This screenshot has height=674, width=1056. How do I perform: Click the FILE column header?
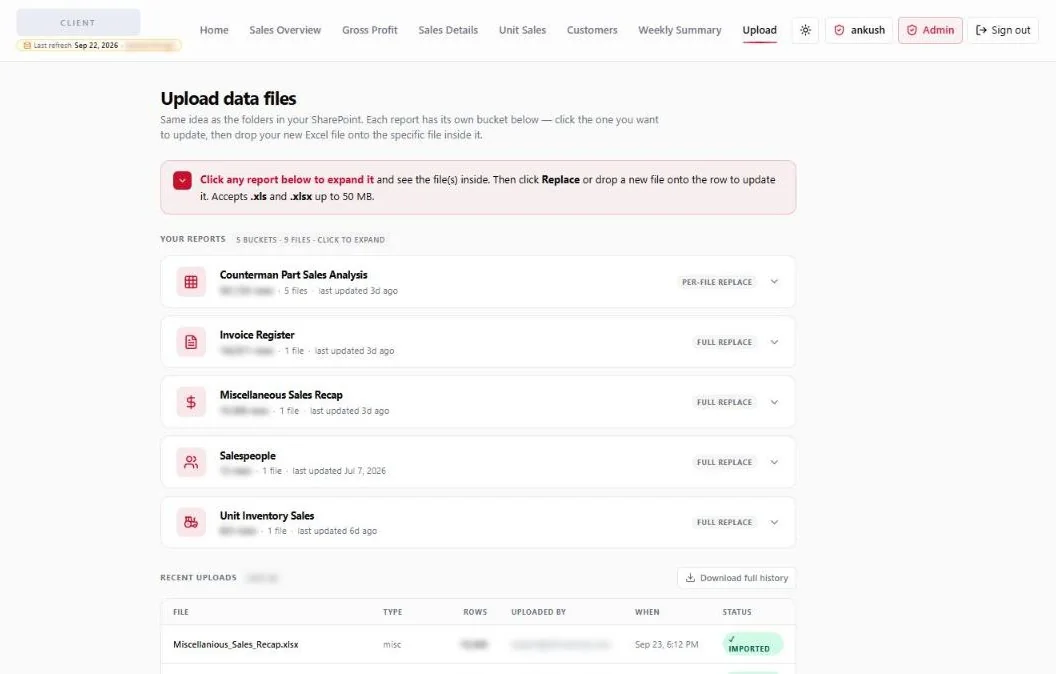[180, 613]
